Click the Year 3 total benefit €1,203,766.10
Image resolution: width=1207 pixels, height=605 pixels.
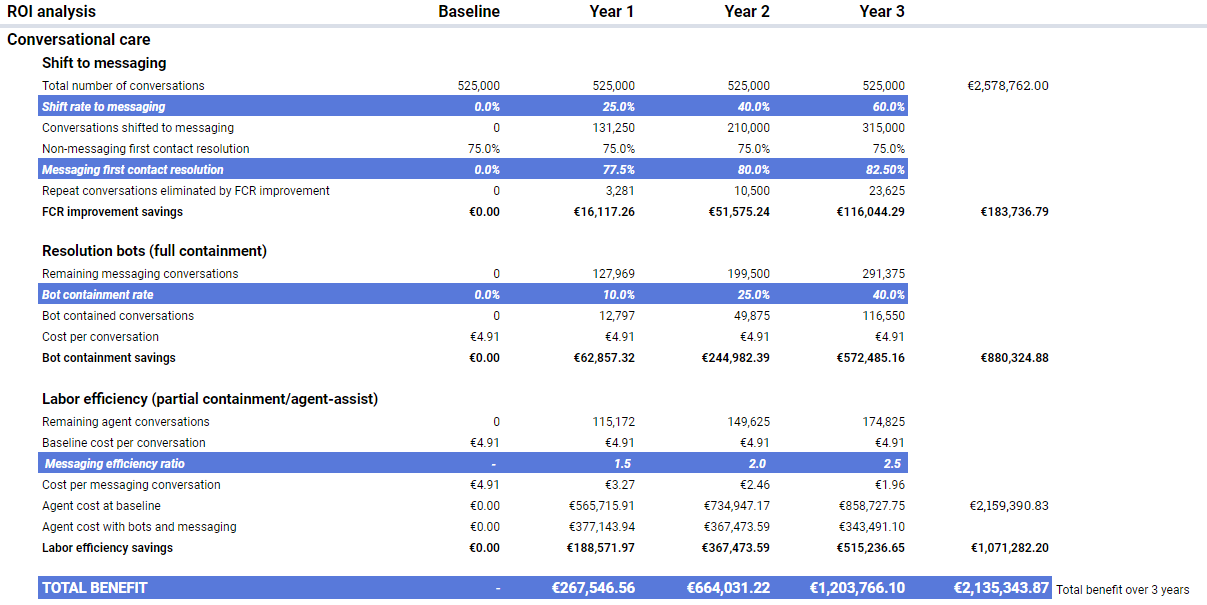857,588
